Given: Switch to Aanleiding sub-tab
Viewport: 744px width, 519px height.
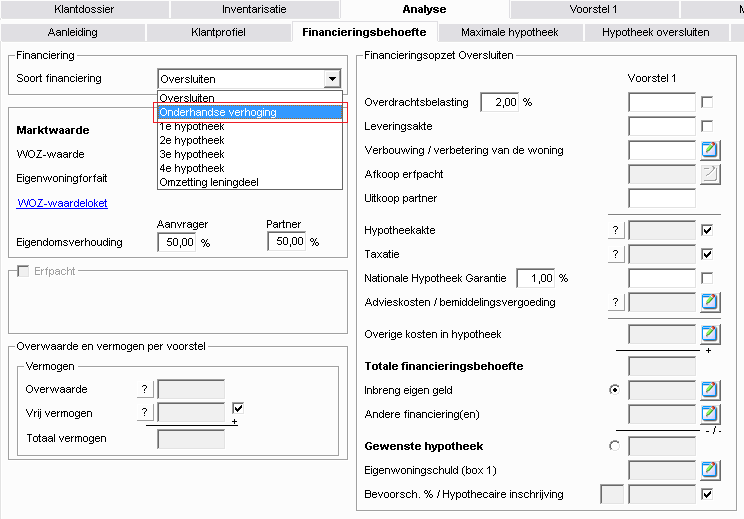Looking at the screenshot, I should (73, 32).
